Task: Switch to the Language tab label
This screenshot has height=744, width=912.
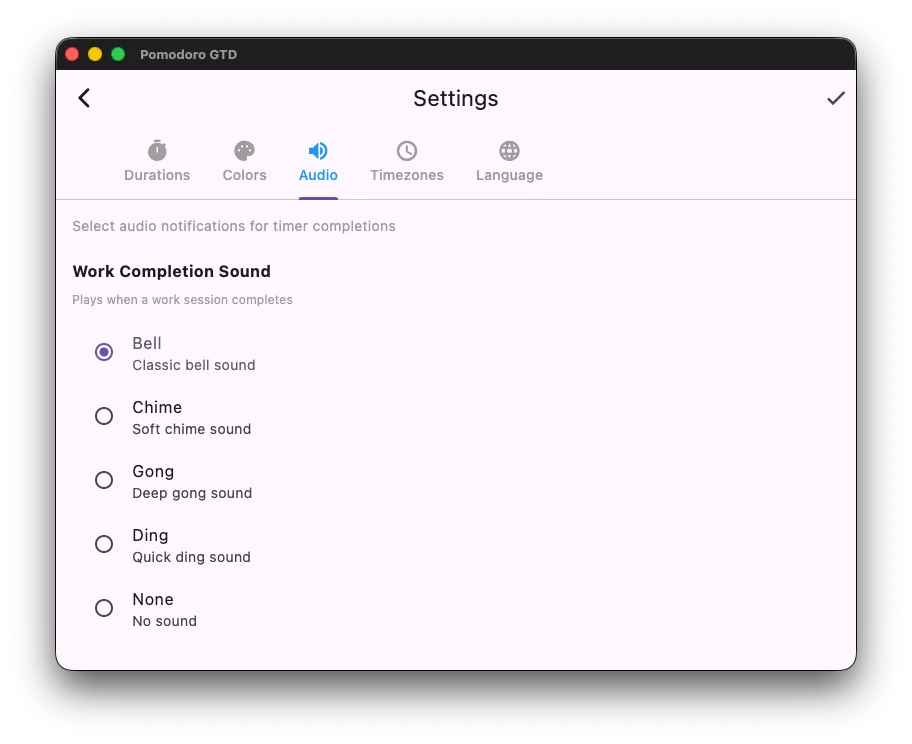Action: coord(509,176)
